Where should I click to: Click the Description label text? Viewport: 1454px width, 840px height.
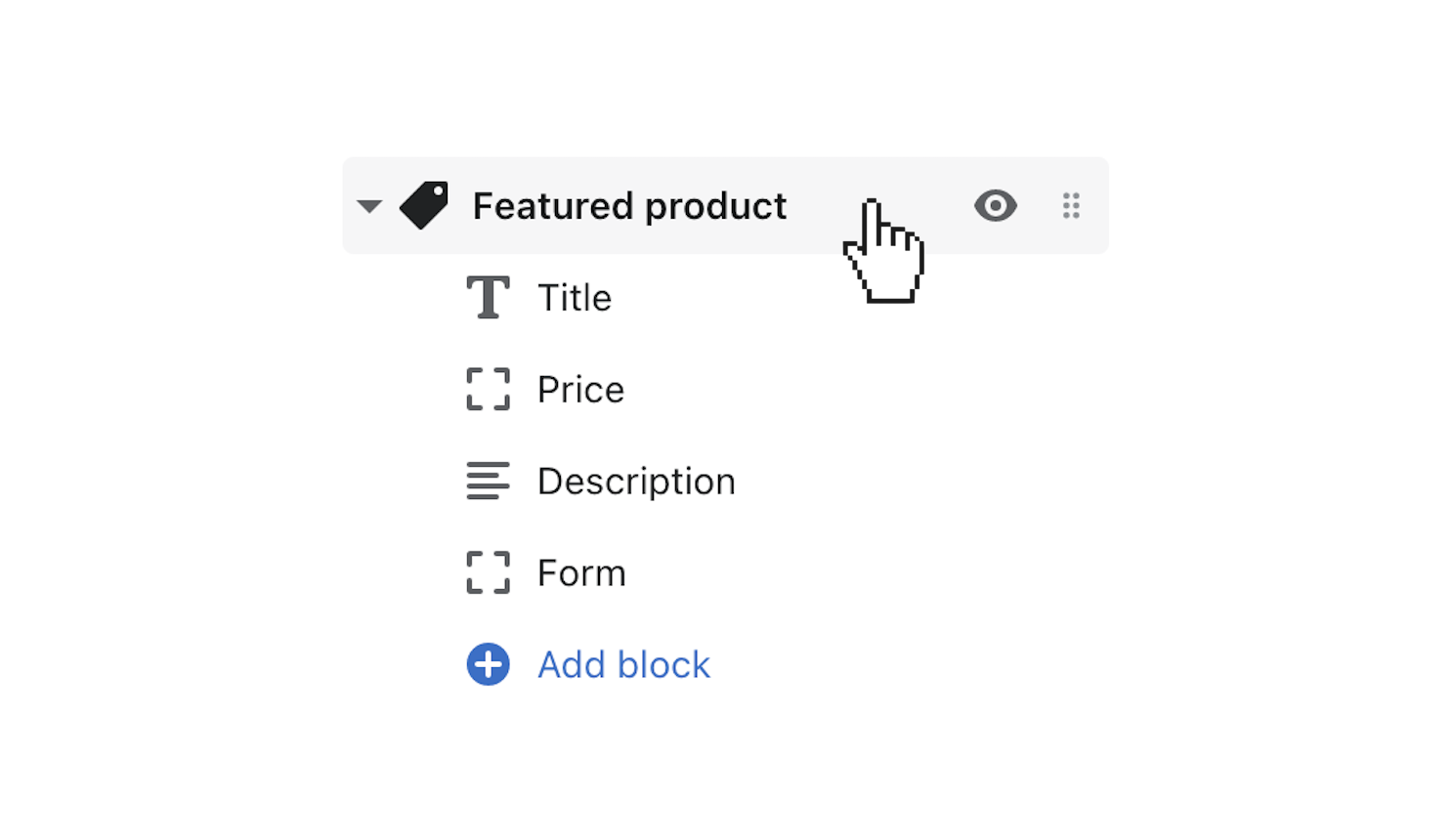636,482
